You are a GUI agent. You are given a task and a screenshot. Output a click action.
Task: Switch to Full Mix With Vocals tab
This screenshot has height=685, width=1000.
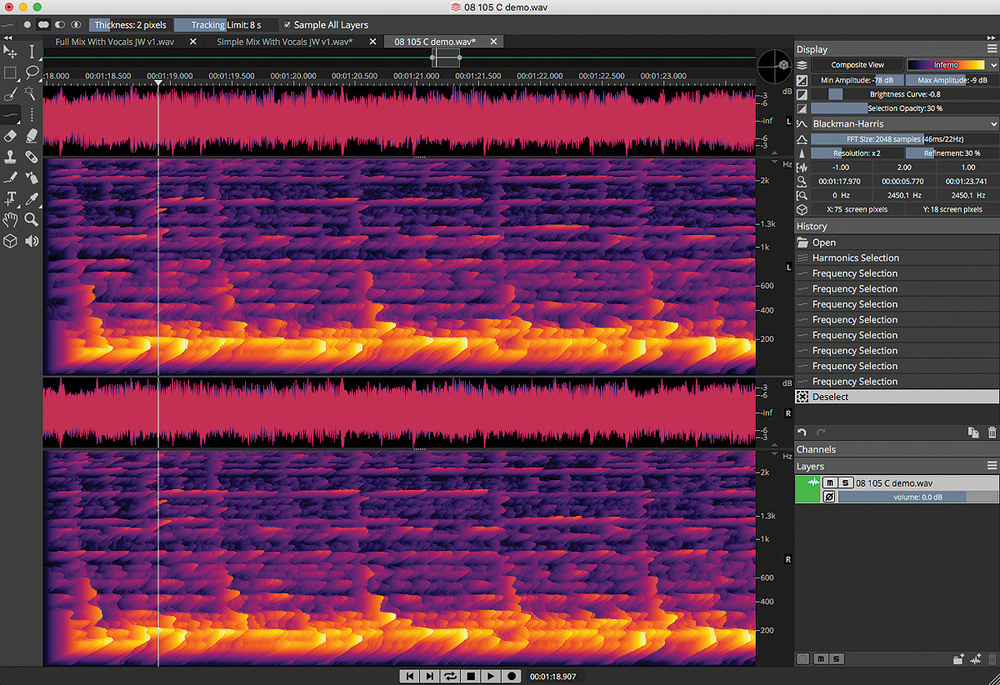113,42
